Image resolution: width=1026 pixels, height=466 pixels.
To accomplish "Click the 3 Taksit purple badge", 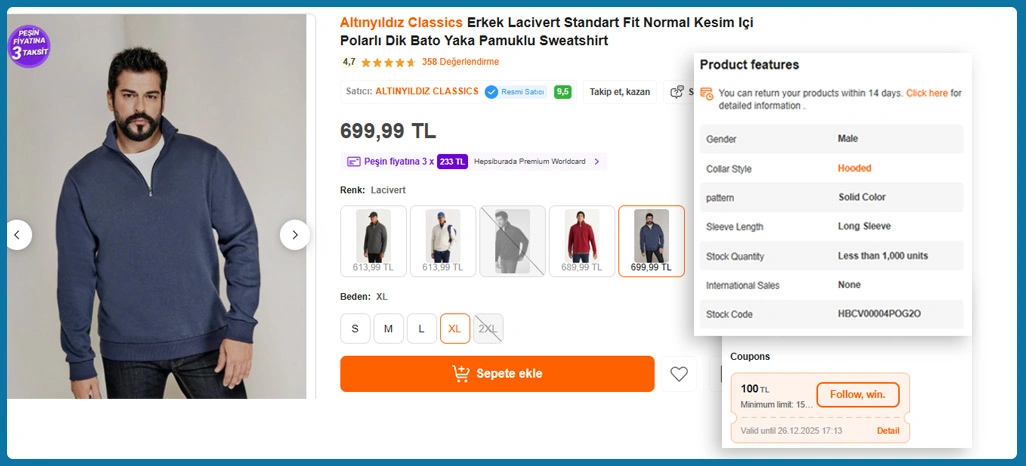I will click(x=29, y=46).
